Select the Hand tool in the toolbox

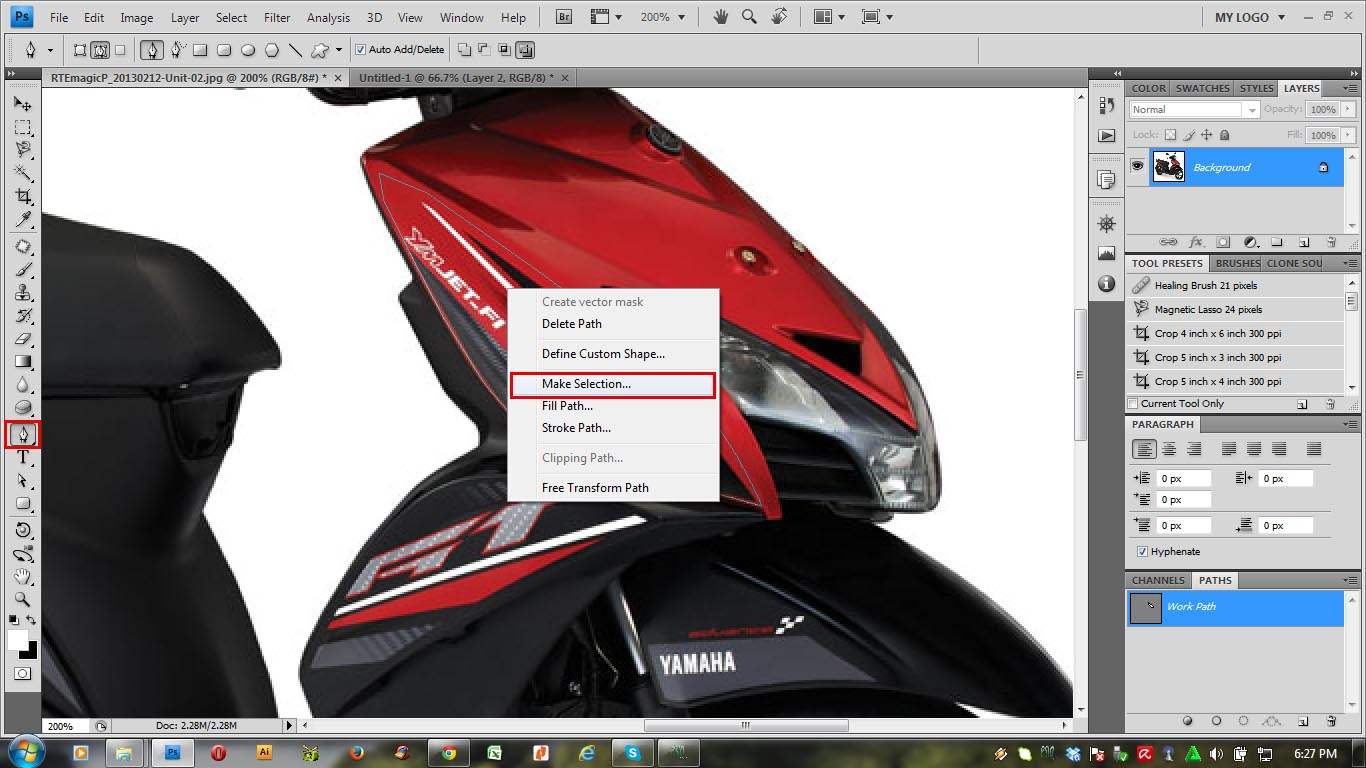(22, 577)
